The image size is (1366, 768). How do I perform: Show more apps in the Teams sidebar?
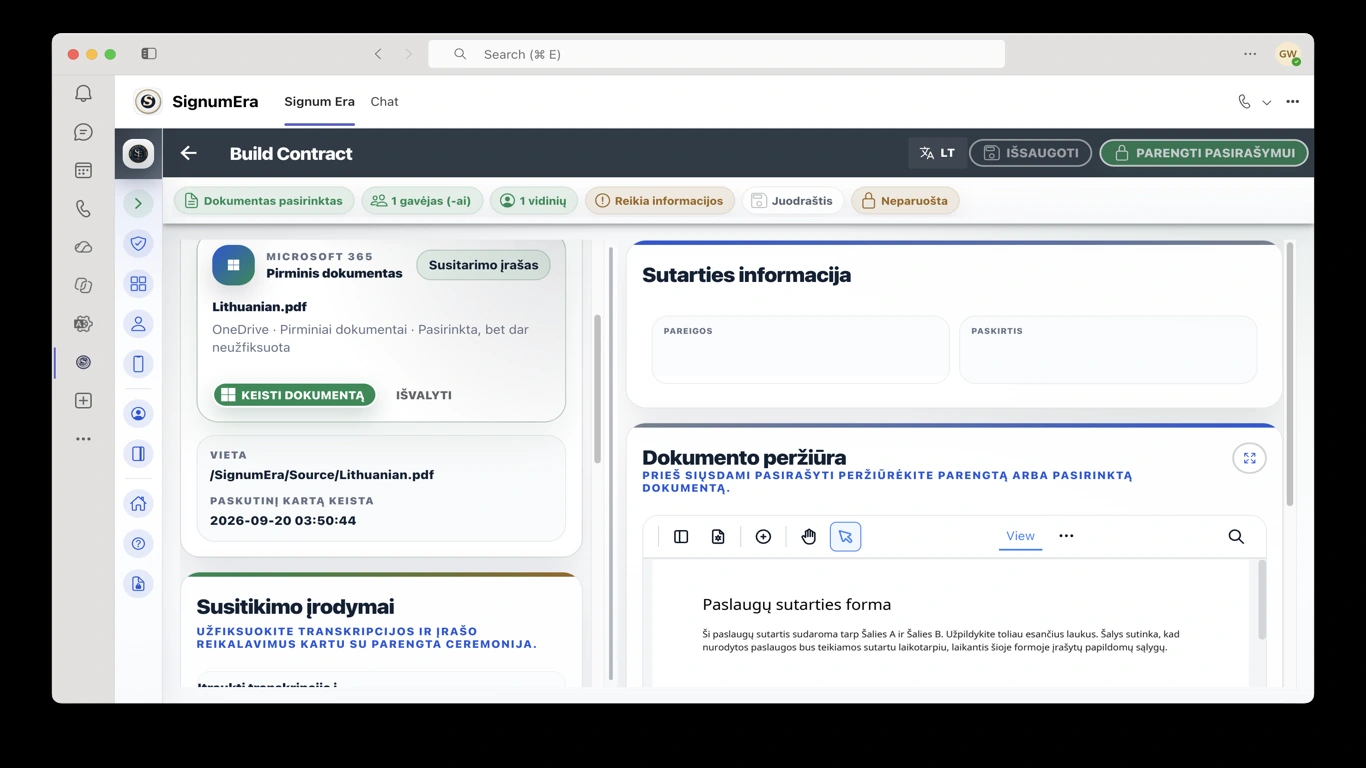point(83,439)
